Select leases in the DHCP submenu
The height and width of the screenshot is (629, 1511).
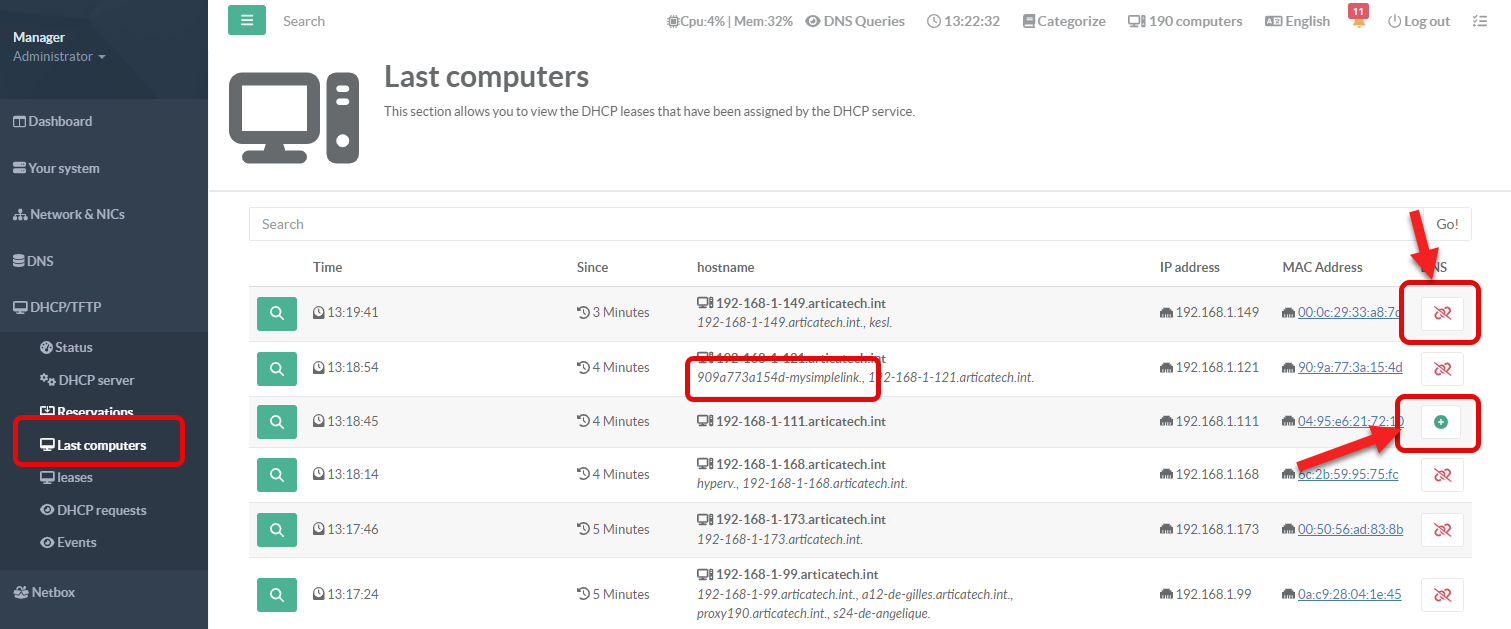[x=74, y=477]
